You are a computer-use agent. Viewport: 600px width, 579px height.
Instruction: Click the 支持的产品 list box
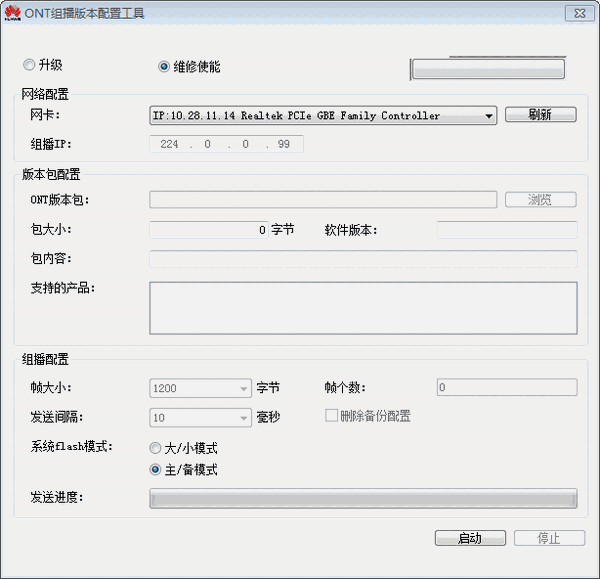pyautogui.click(x=363, y=308)
